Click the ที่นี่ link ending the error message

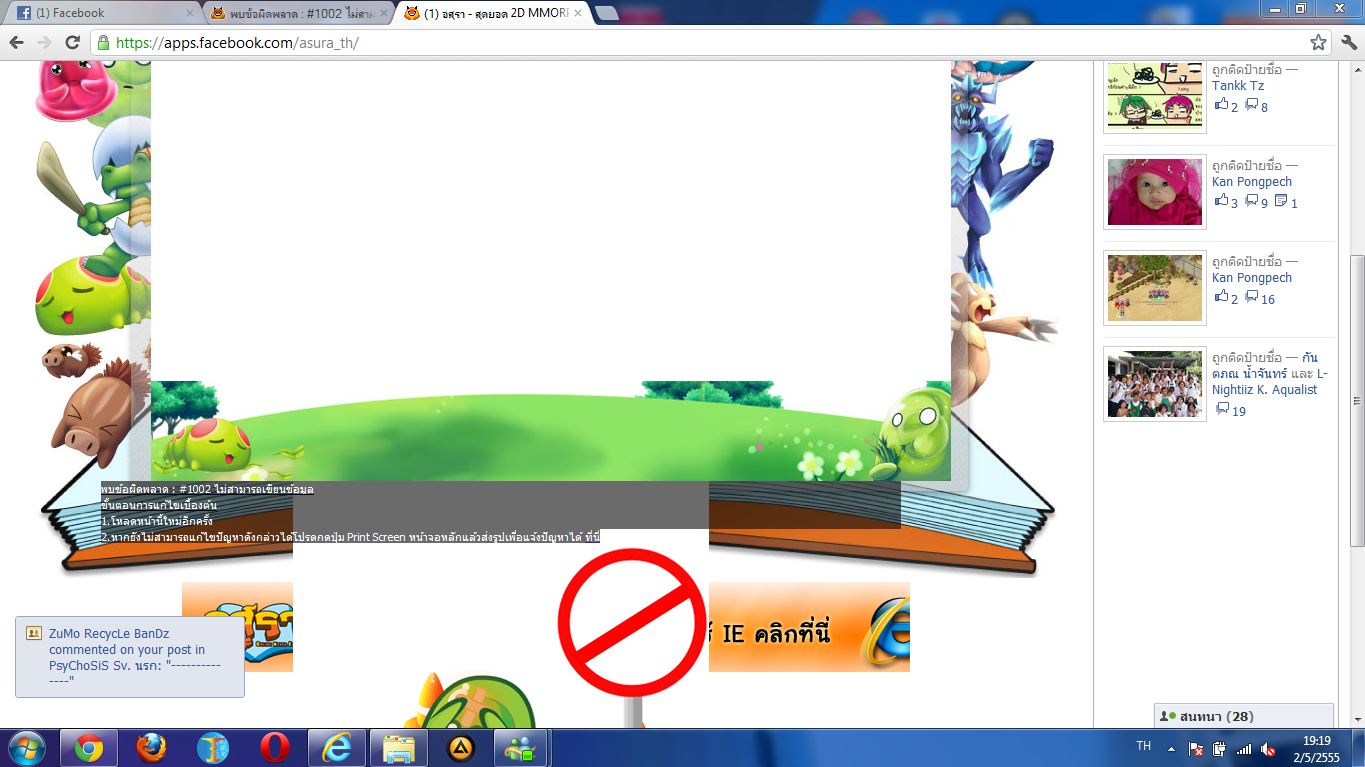[590, 537]
